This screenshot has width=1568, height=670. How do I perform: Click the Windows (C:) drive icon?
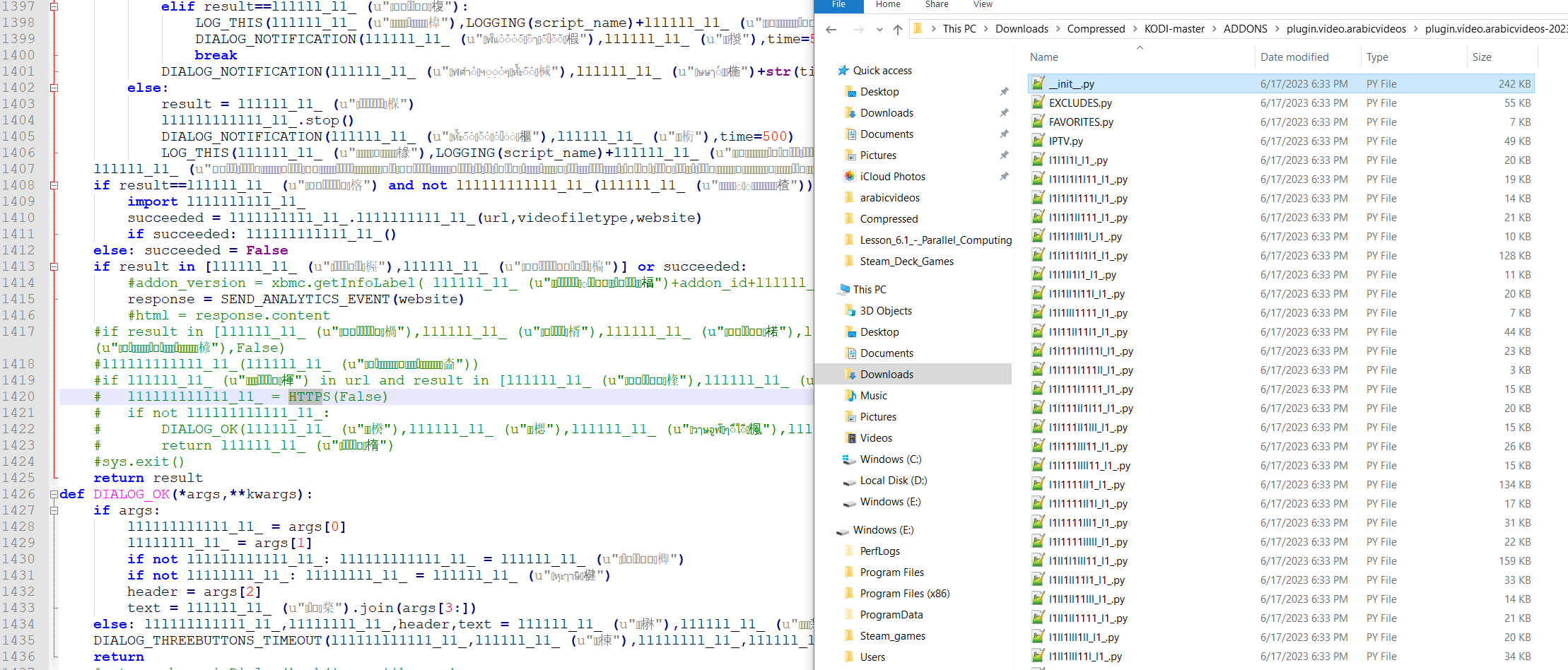[x=849, y=459]
